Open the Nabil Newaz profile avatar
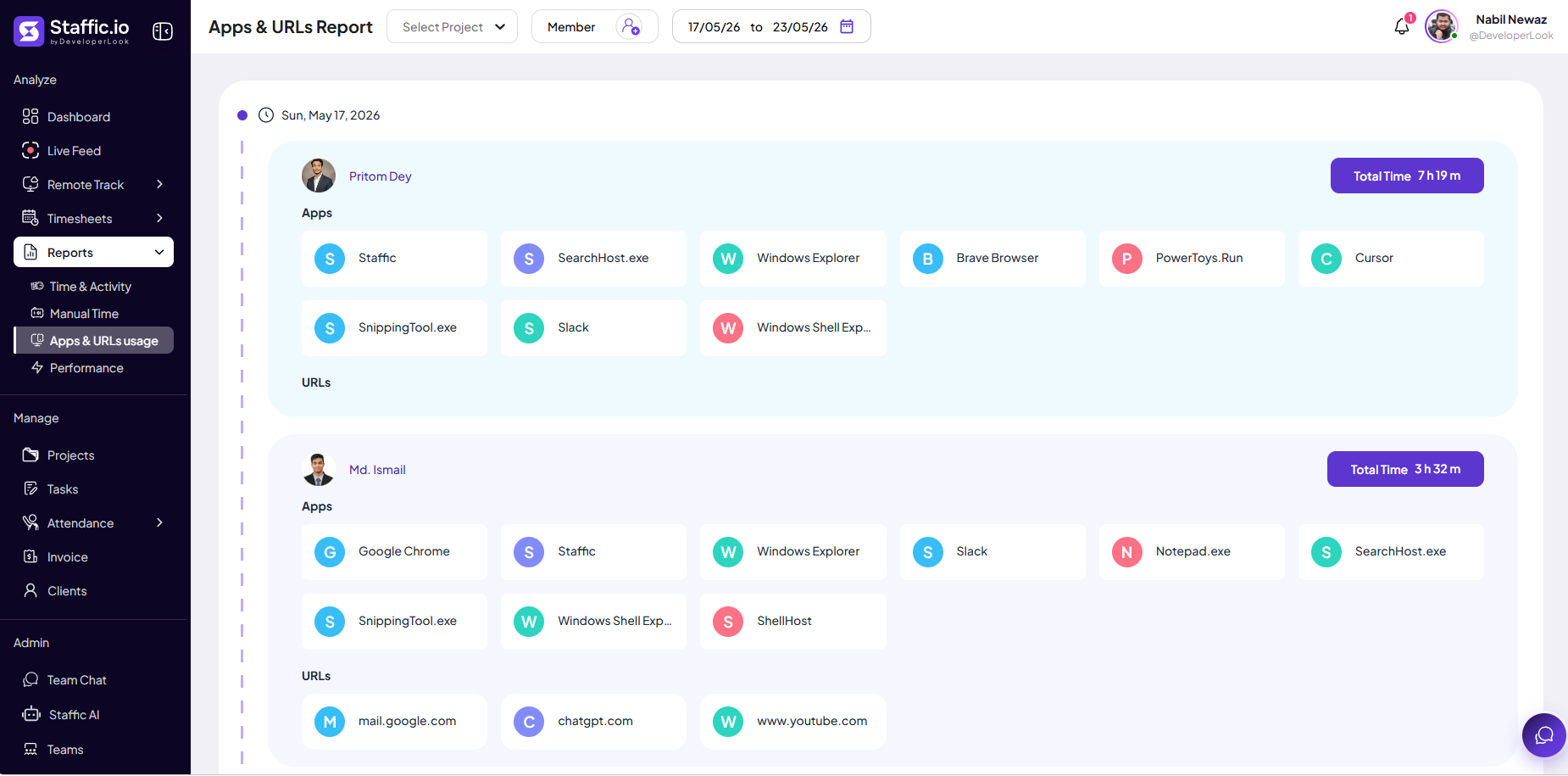Screen dimensions: 1568x776 [1441, 26]
